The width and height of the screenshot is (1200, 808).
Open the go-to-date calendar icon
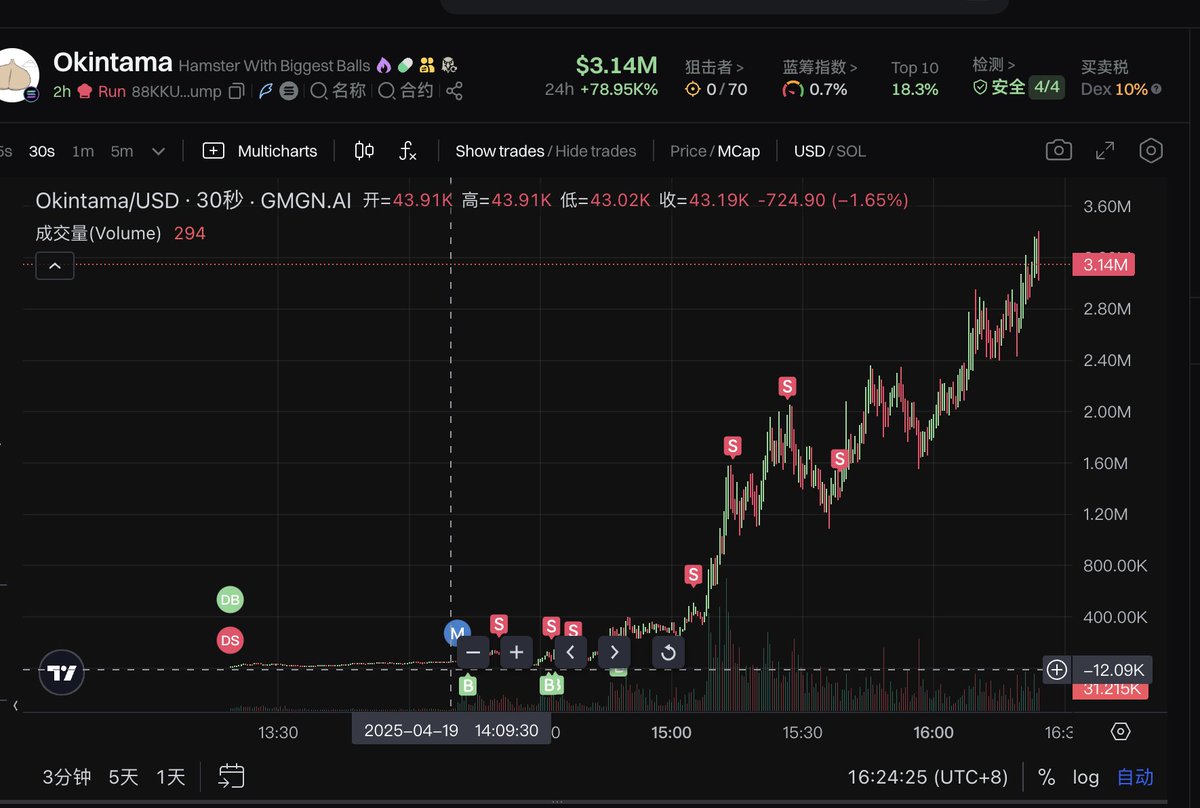tap(232, 776)
